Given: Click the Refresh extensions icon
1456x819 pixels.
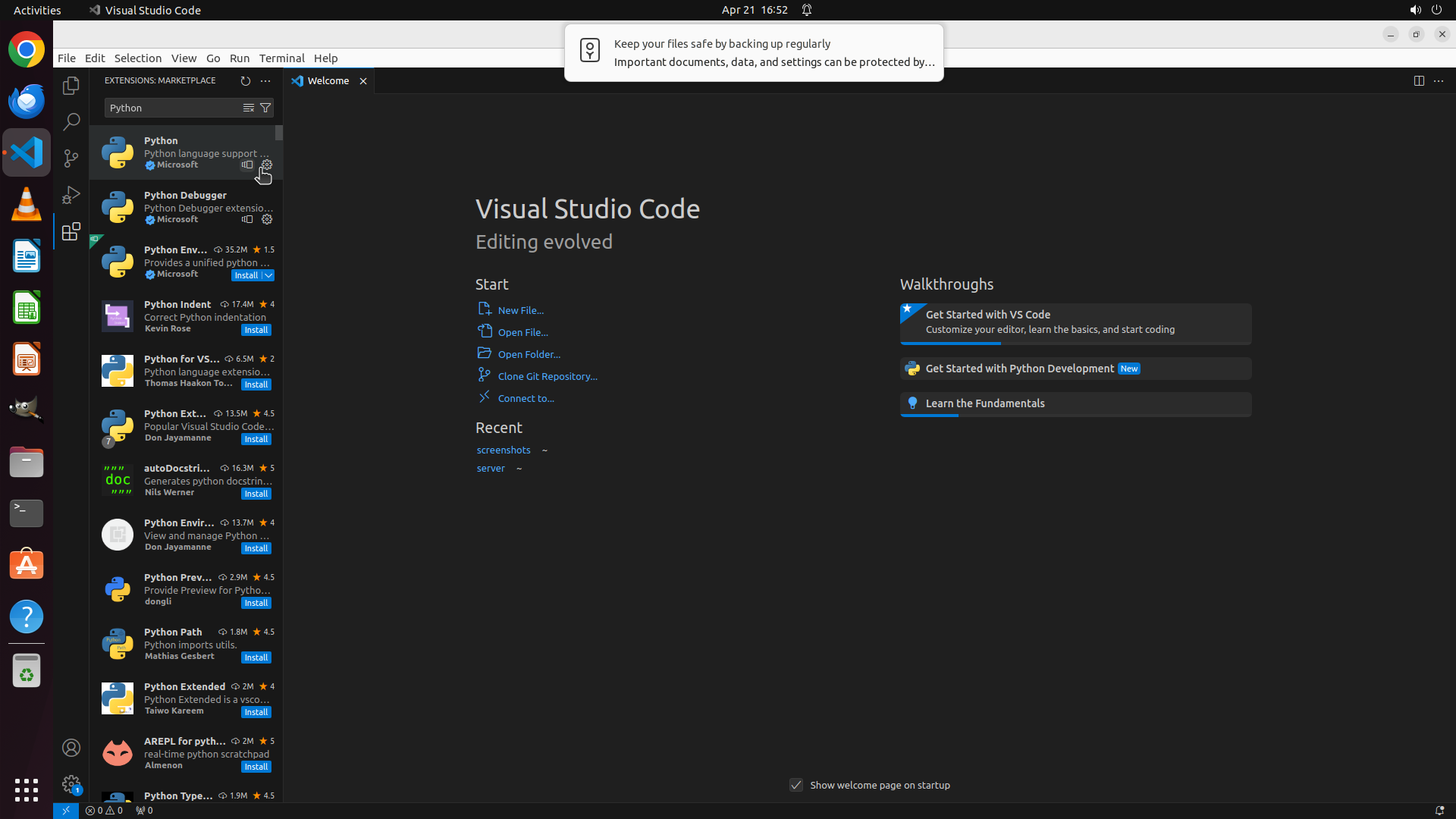Looking at the screenshot, I should tap(245, 80).
